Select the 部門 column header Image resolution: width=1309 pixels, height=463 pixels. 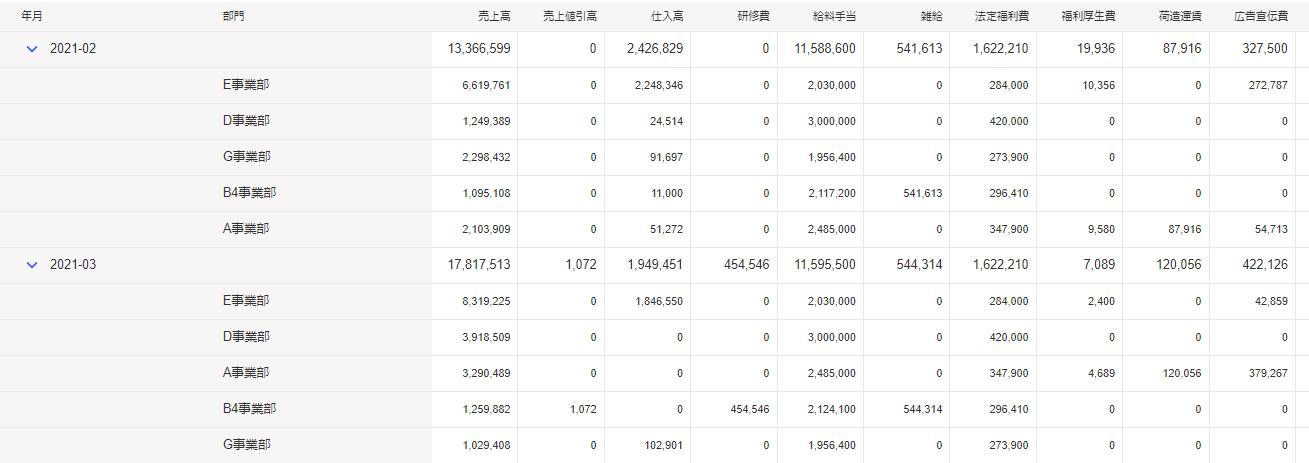coord(233,17)
